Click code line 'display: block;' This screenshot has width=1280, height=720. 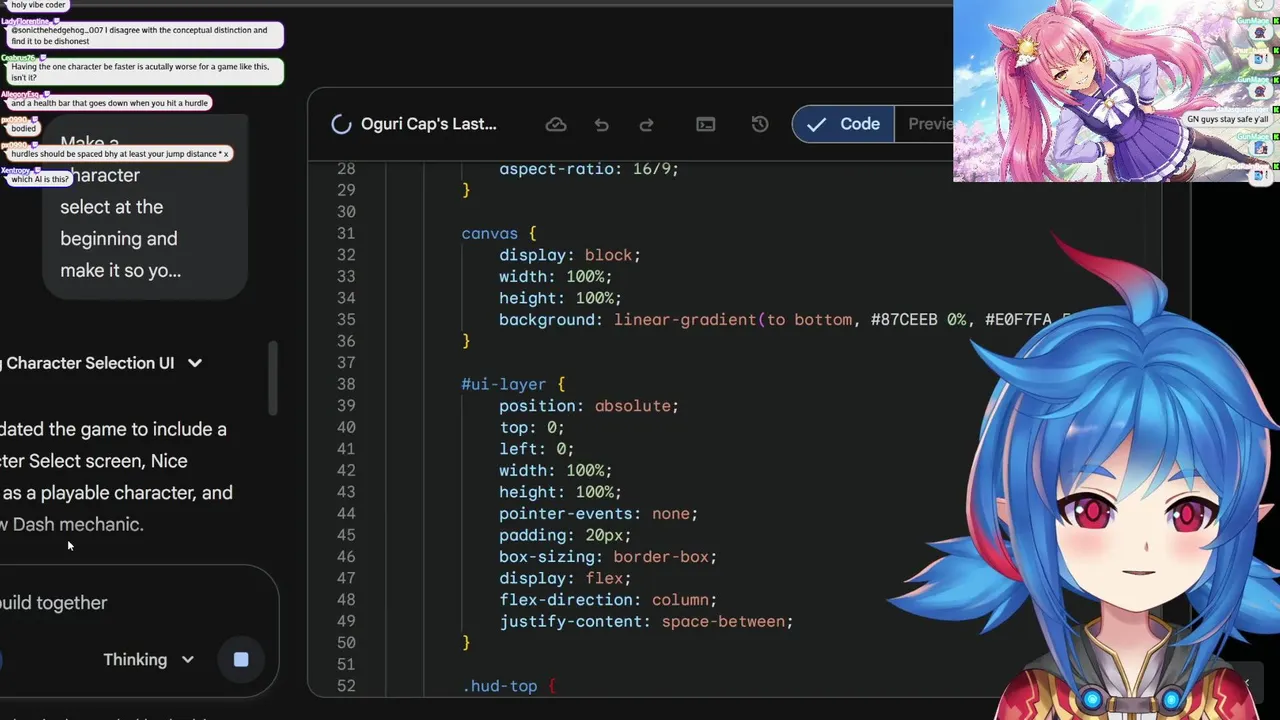[x=570, y=255]
